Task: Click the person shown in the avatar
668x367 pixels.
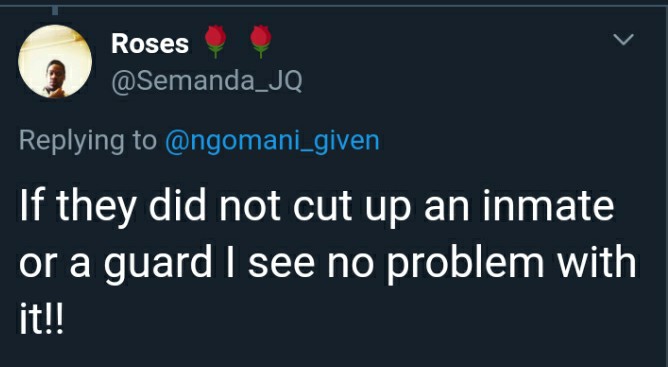Action: click(55, 79)
